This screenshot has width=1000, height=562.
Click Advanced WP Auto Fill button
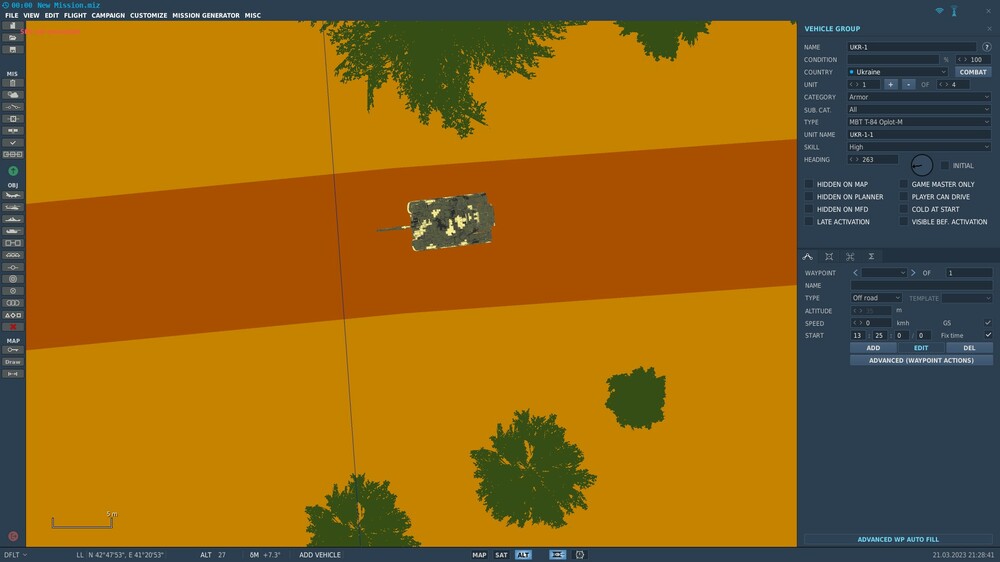click(898, 540)
